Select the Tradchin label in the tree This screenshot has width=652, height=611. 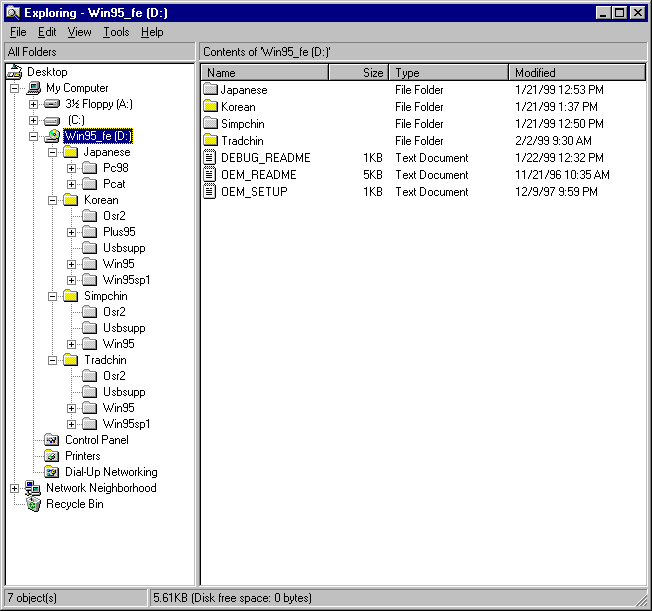(105, 360)
